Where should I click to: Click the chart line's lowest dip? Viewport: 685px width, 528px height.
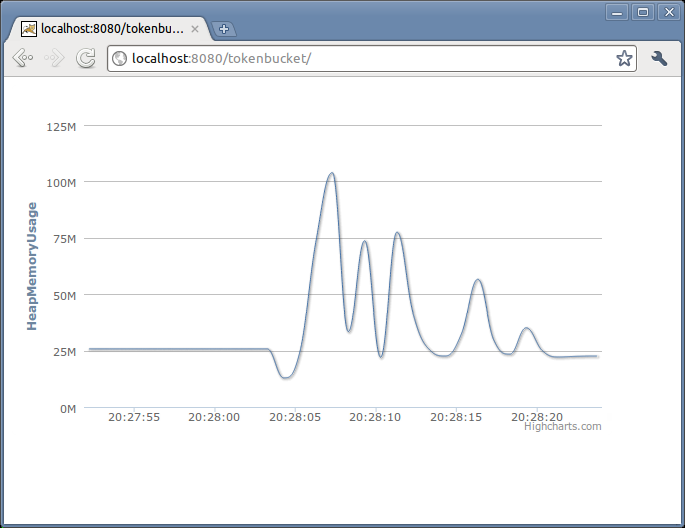[x=286, y=377]
